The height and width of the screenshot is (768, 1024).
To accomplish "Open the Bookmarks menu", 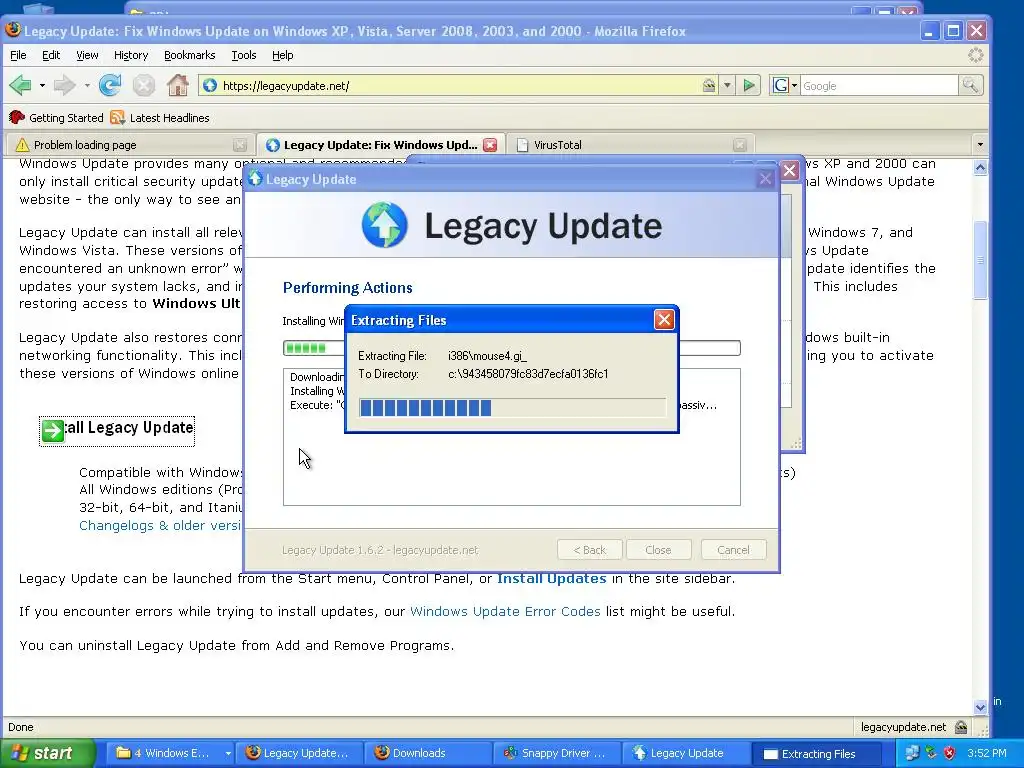I will tap(189, 56).
